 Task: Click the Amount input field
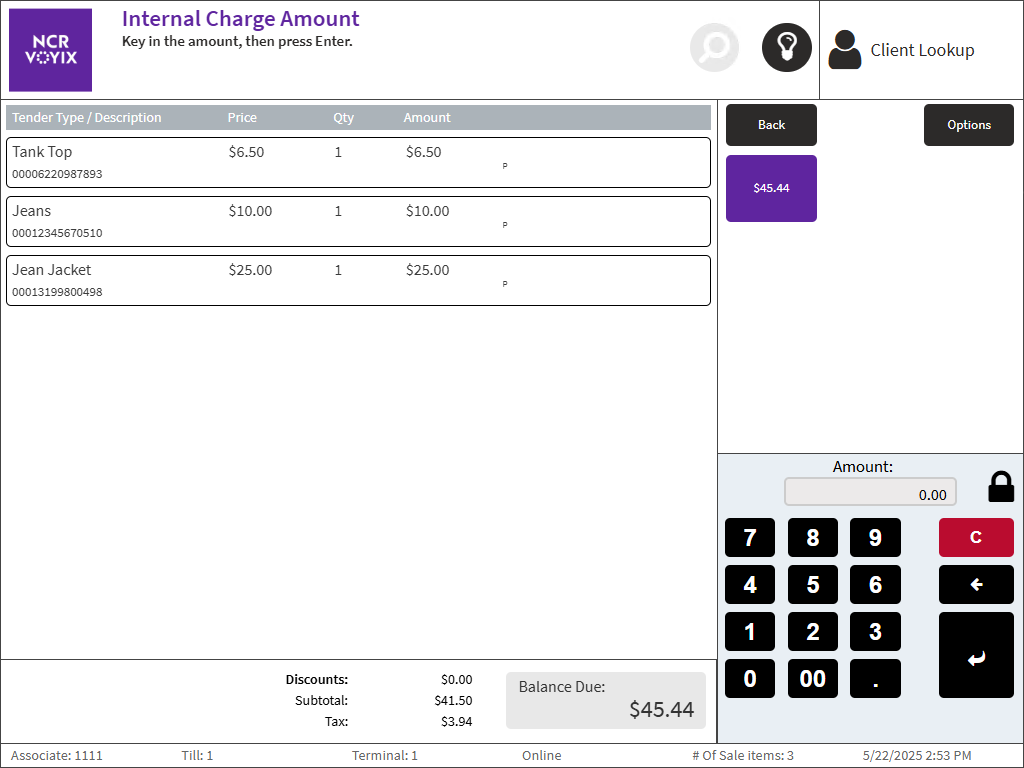(x=870, y=492)
